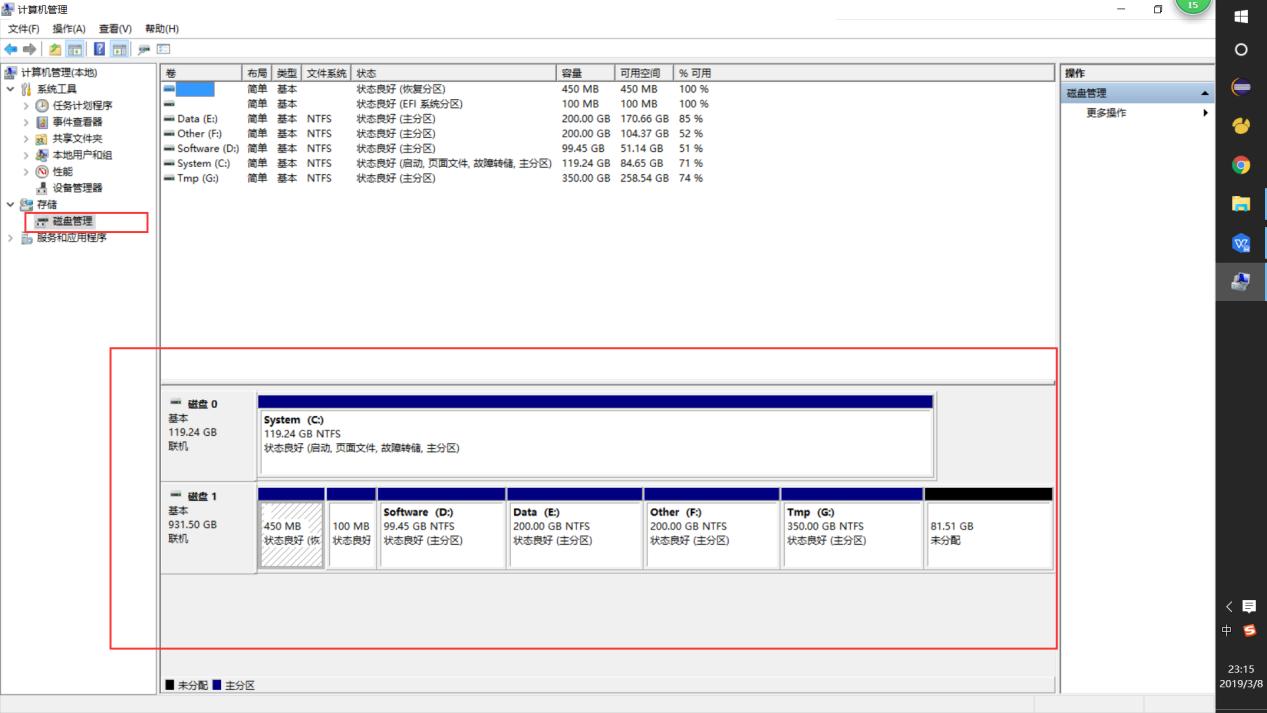The width and height of the screenshot is (1267, 713).
Task: Click the Forward arrow on the toolbar
Action: (x=27, y=48)
